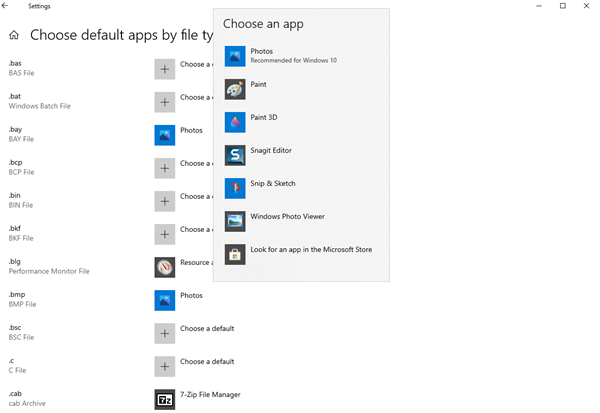Choose Snagit Editor from the app list
600x413 pixels.
tap(301, 155)
